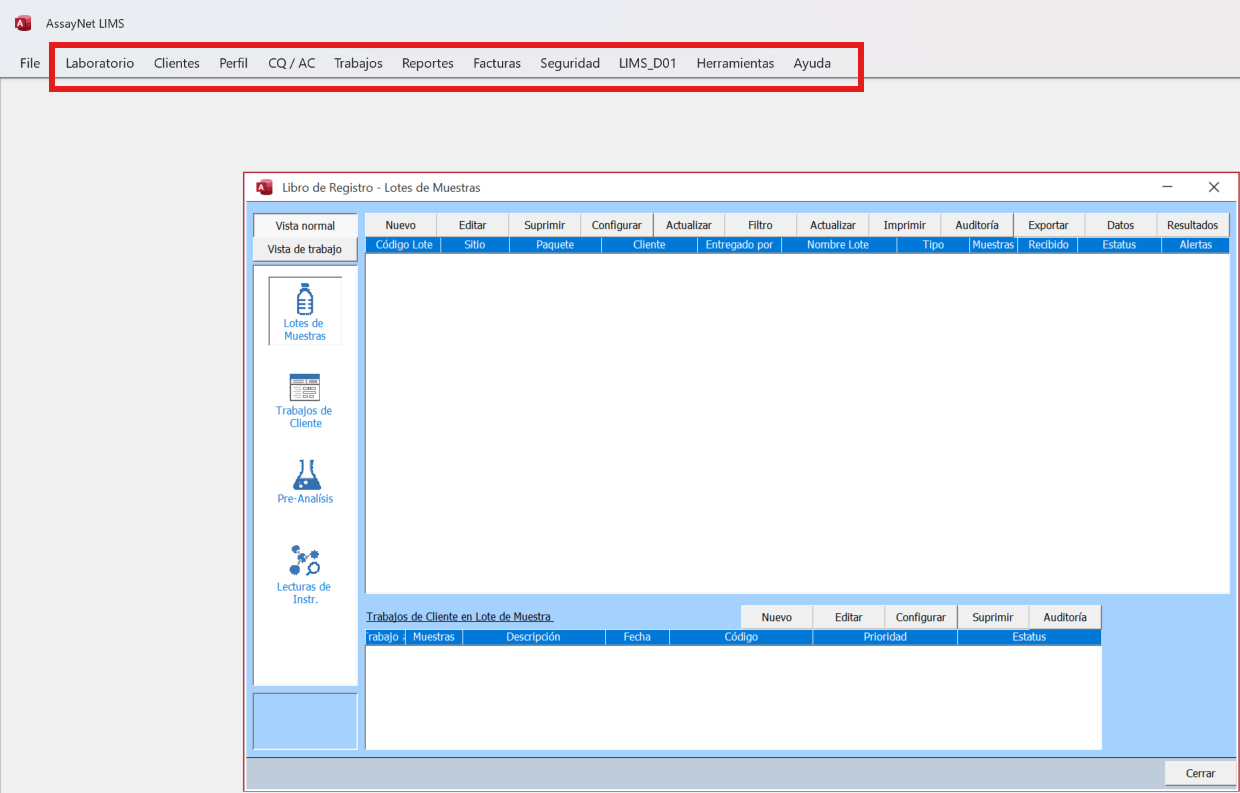
Task: Sort by the Alertas column header
Action: pos(1195,245)
